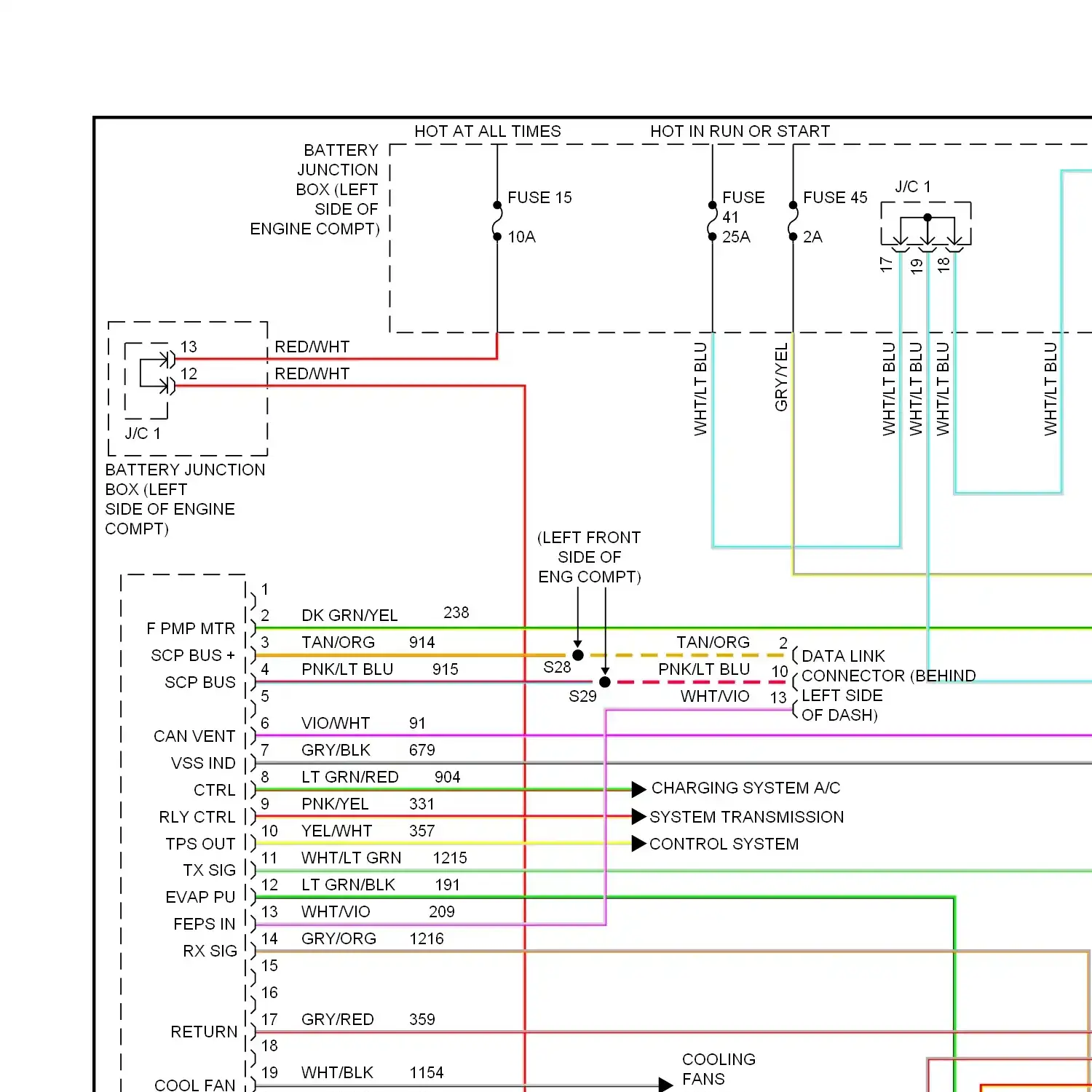Click the CAN VENT pin label
The height and width of the screenshot is (1092, 1092).
tap(194, 736)
